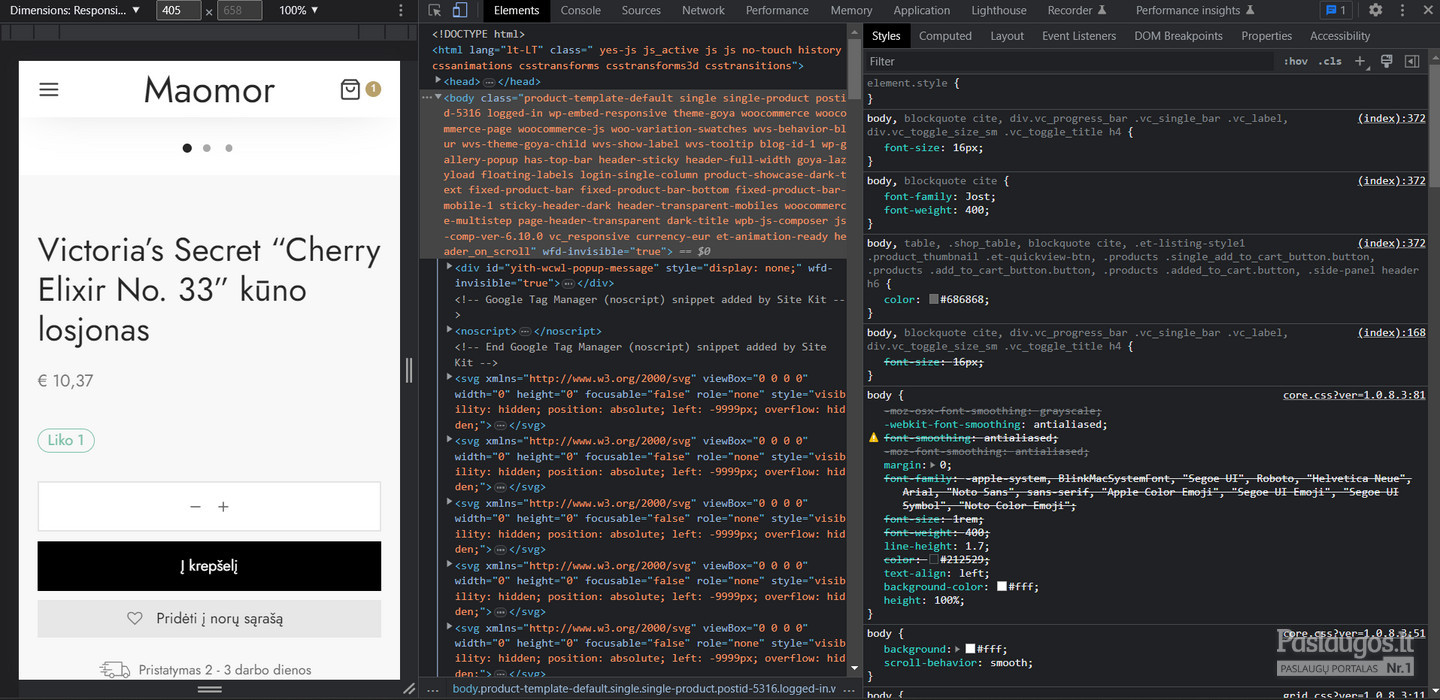Click the viewport width field showing 405

pyautogui.click(x=179, y=10)
